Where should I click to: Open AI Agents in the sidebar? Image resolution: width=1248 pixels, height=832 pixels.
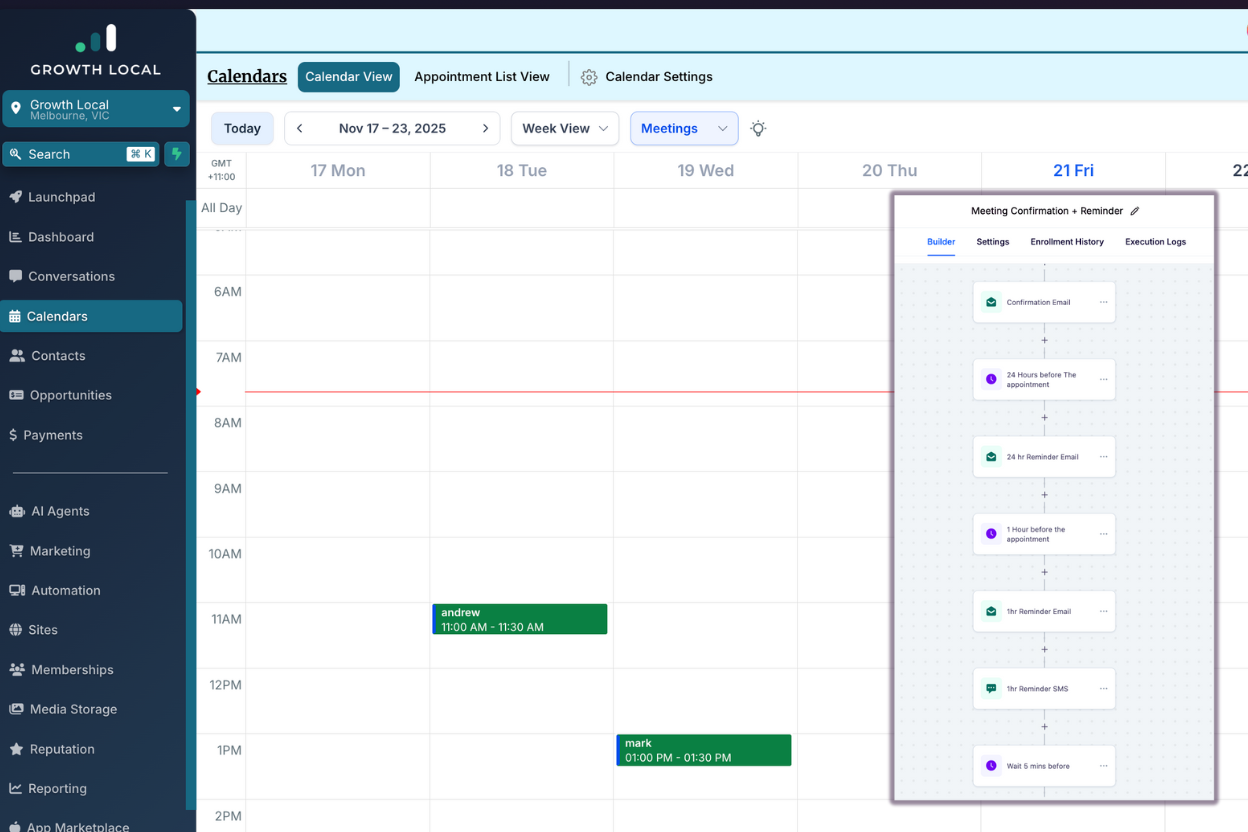(60, 511)
